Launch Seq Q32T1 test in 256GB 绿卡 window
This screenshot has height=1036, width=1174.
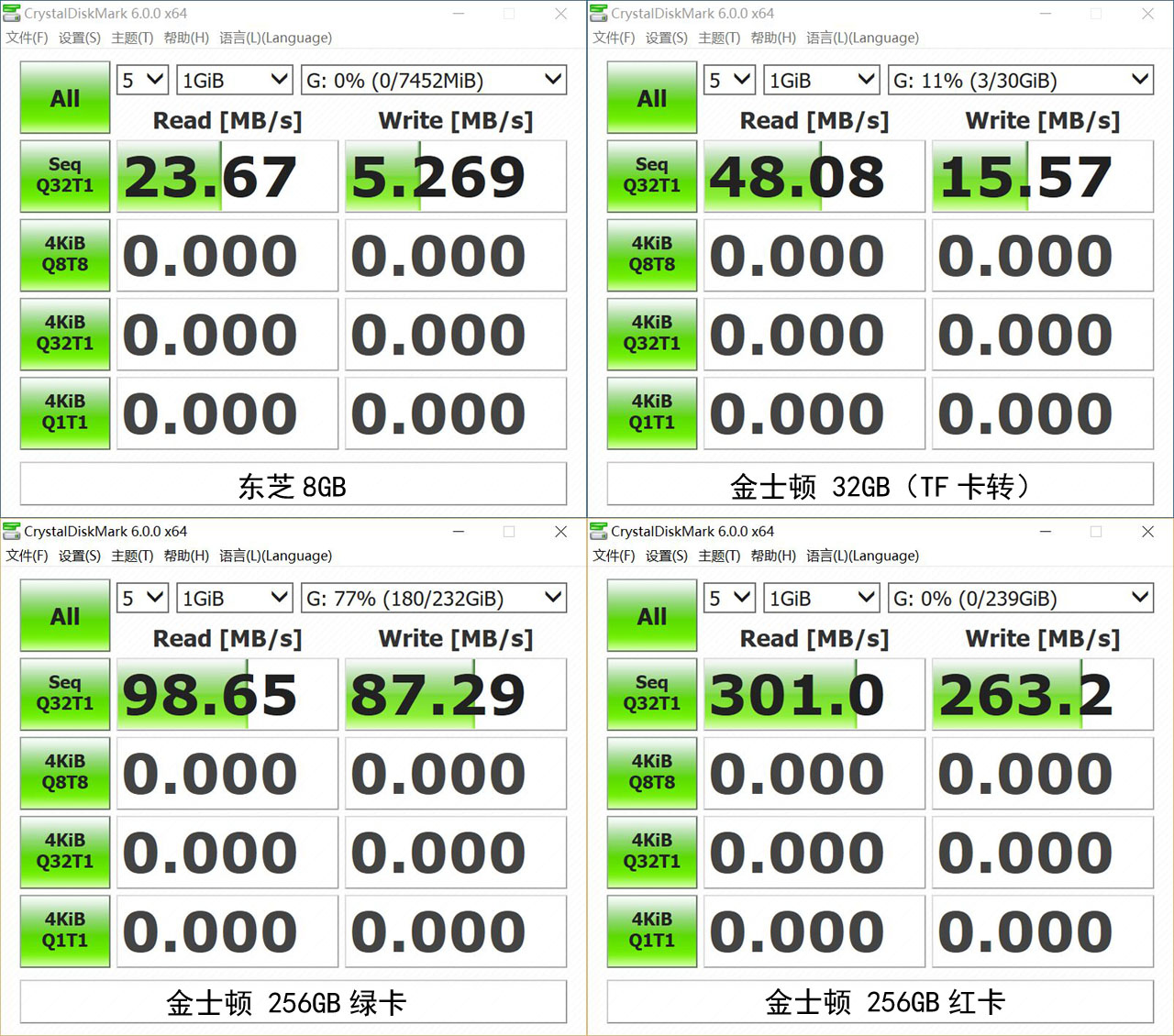click(x=65, y=694)
